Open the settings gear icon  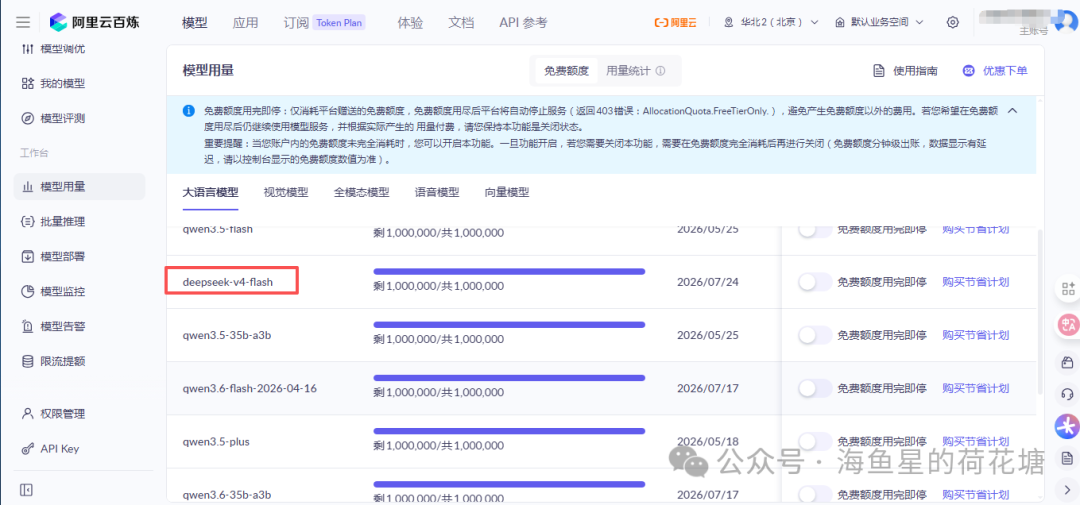coord(953,22)
